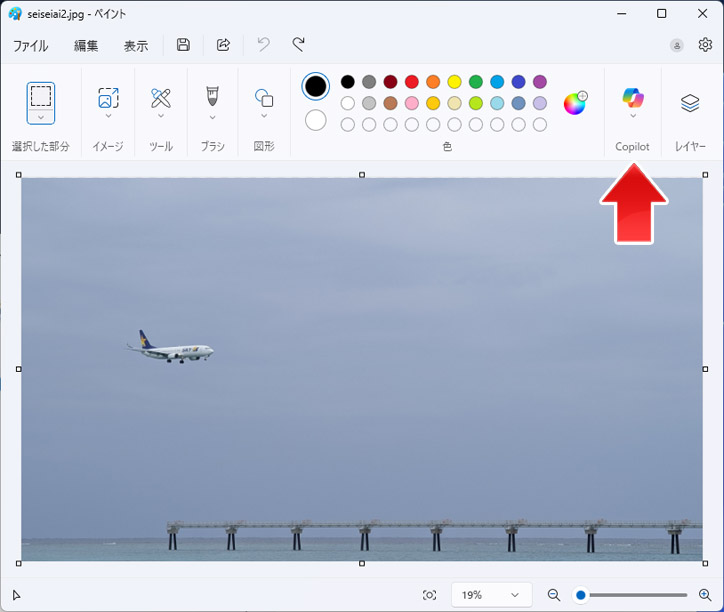Pick the orange color swatch

(x=433, y=82)
